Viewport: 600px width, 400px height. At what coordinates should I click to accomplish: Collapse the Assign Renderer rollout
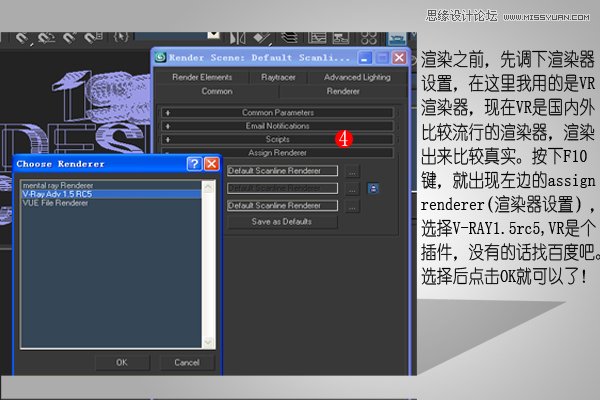[x=278, y=153]
